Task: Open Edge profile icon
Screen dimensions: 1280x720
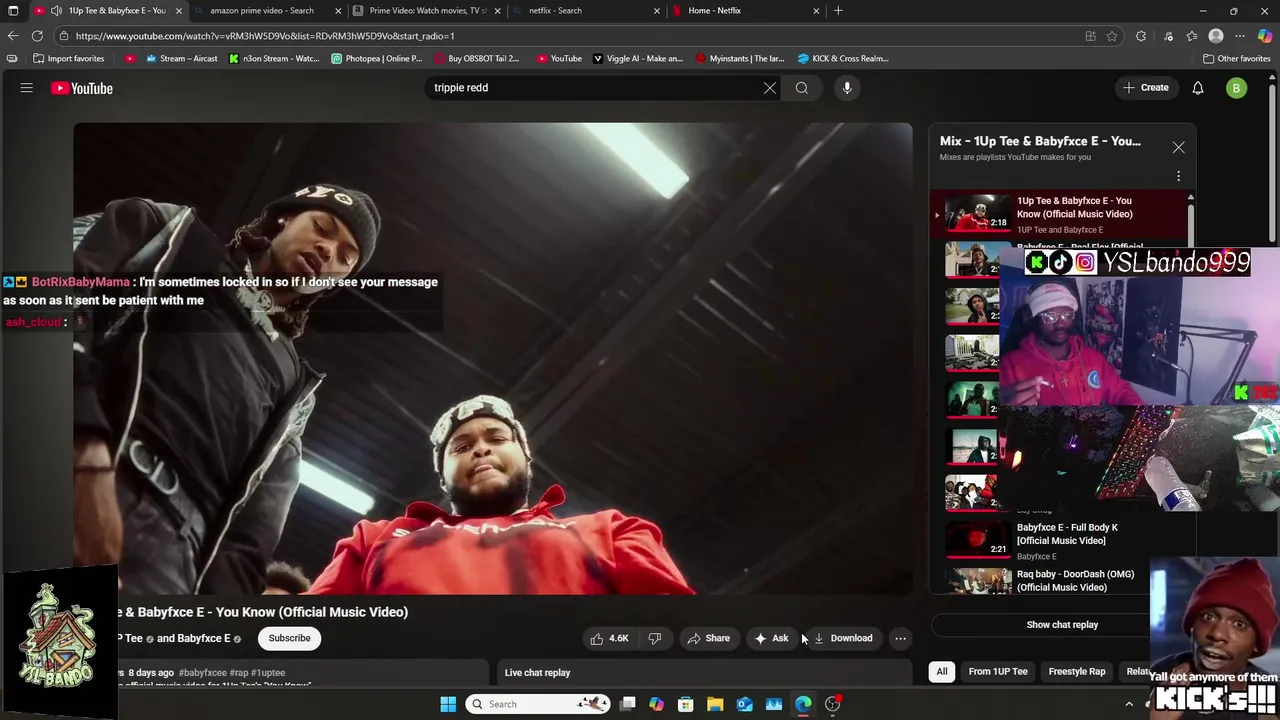Action: [x=1216, y=36]
